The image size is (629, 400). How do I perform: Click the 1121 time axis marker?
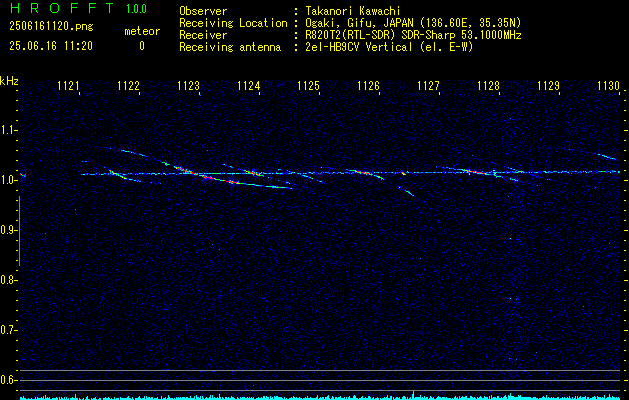(x=68, y=86)
